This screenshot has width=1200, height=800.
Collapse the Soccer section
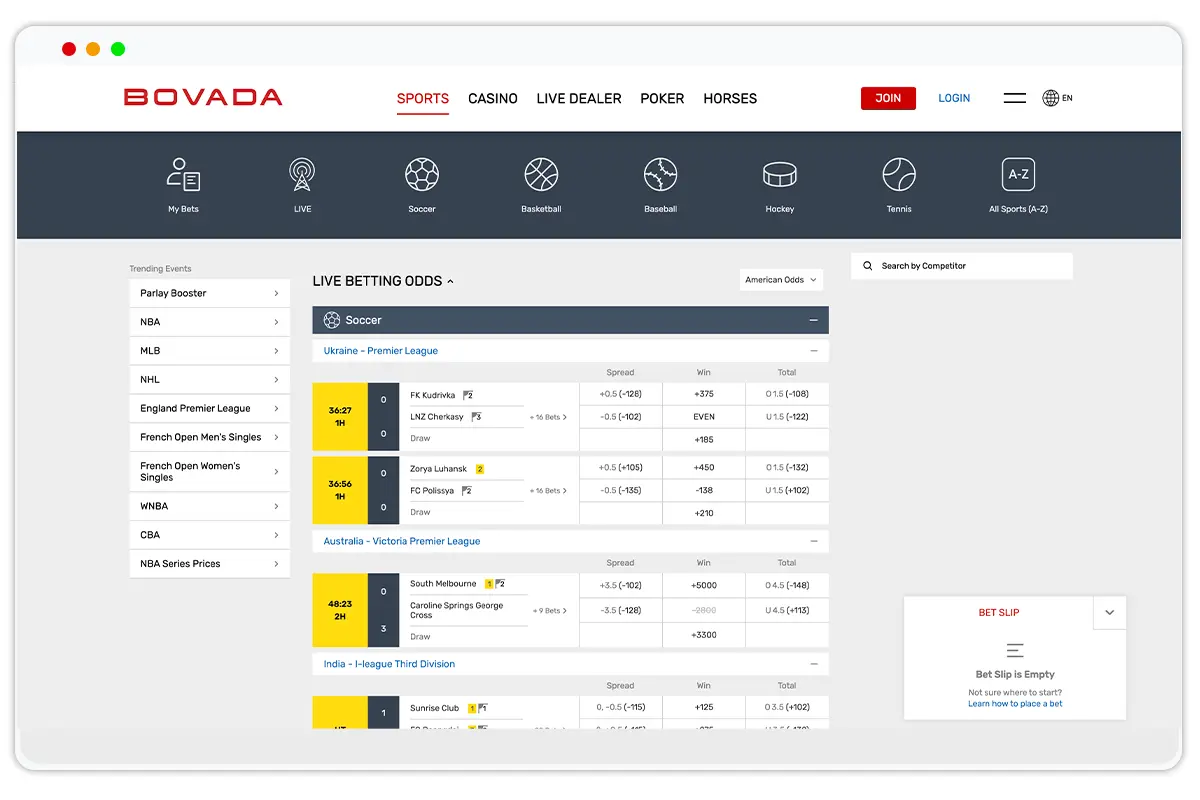(x=814, y=320)
